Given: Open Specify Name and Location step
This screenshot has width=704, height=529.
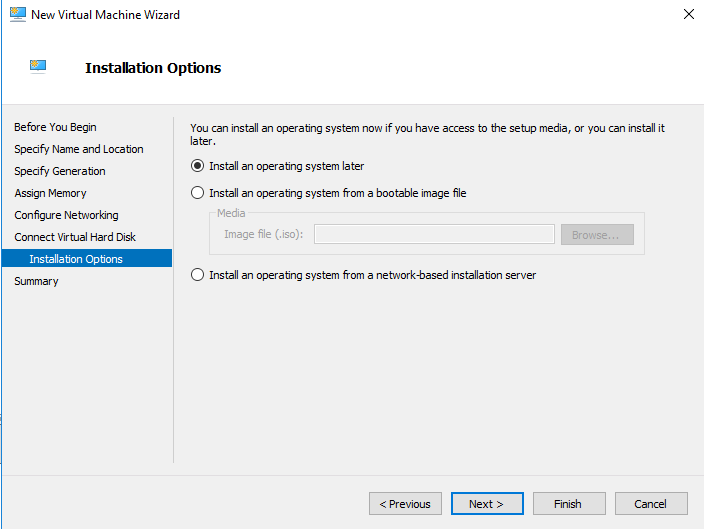Looking at the screenshot, I should click(79, 149).
